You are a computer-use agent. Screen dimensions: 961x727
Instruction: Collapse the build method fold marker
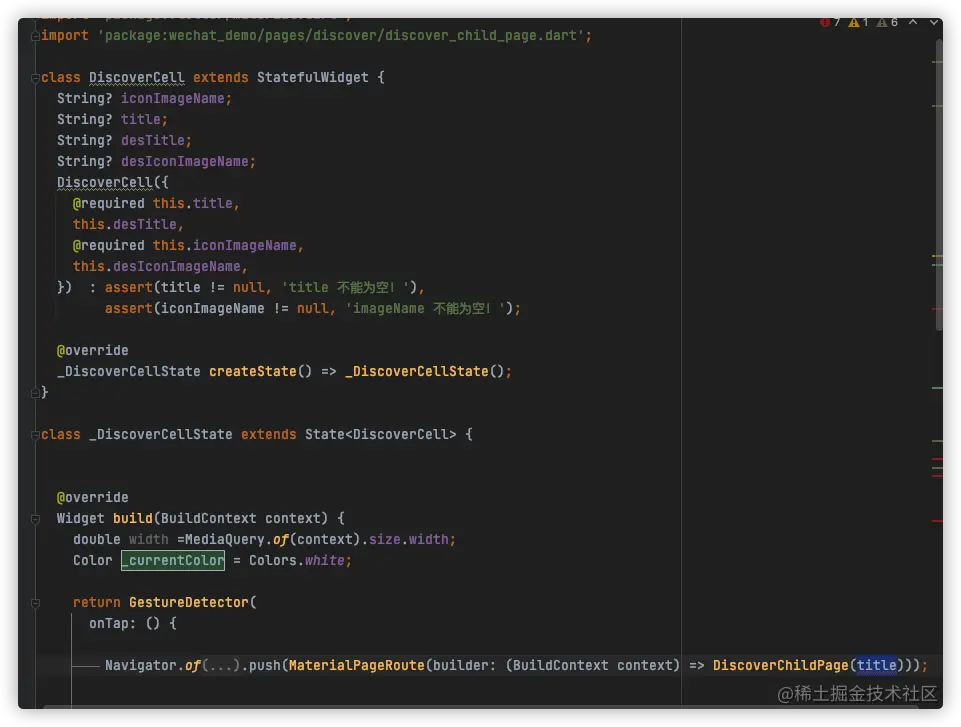[x=36, y=519]
